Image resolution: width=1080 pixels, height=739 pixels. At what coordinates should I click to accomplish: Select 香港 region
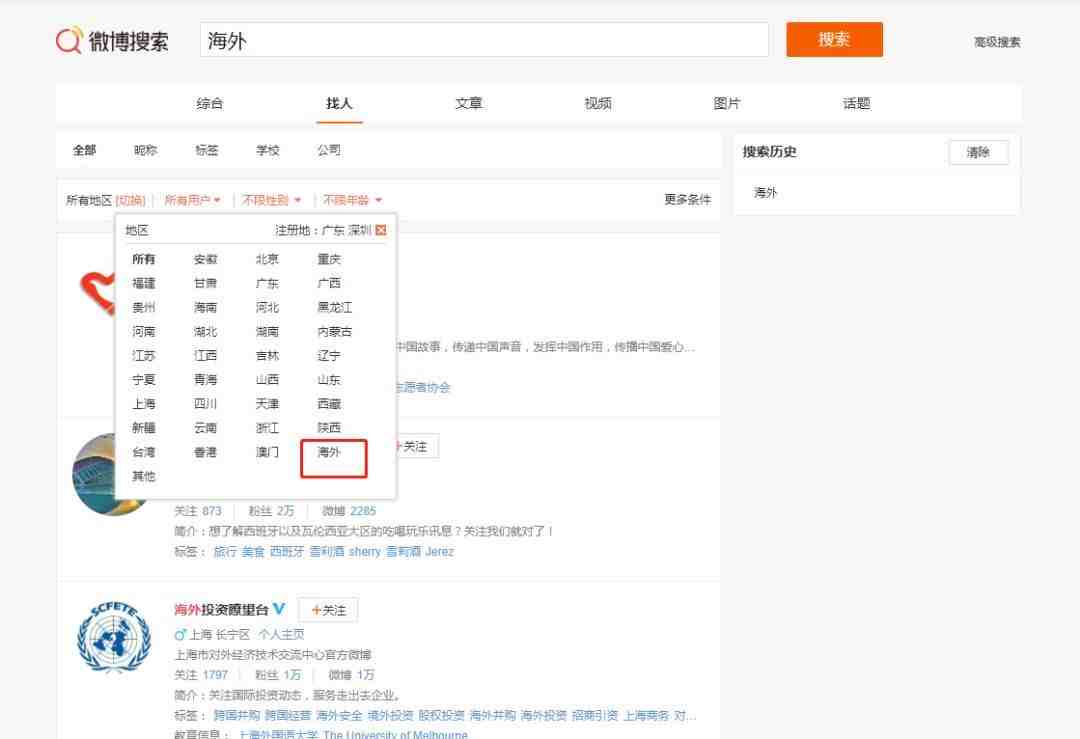205,452
